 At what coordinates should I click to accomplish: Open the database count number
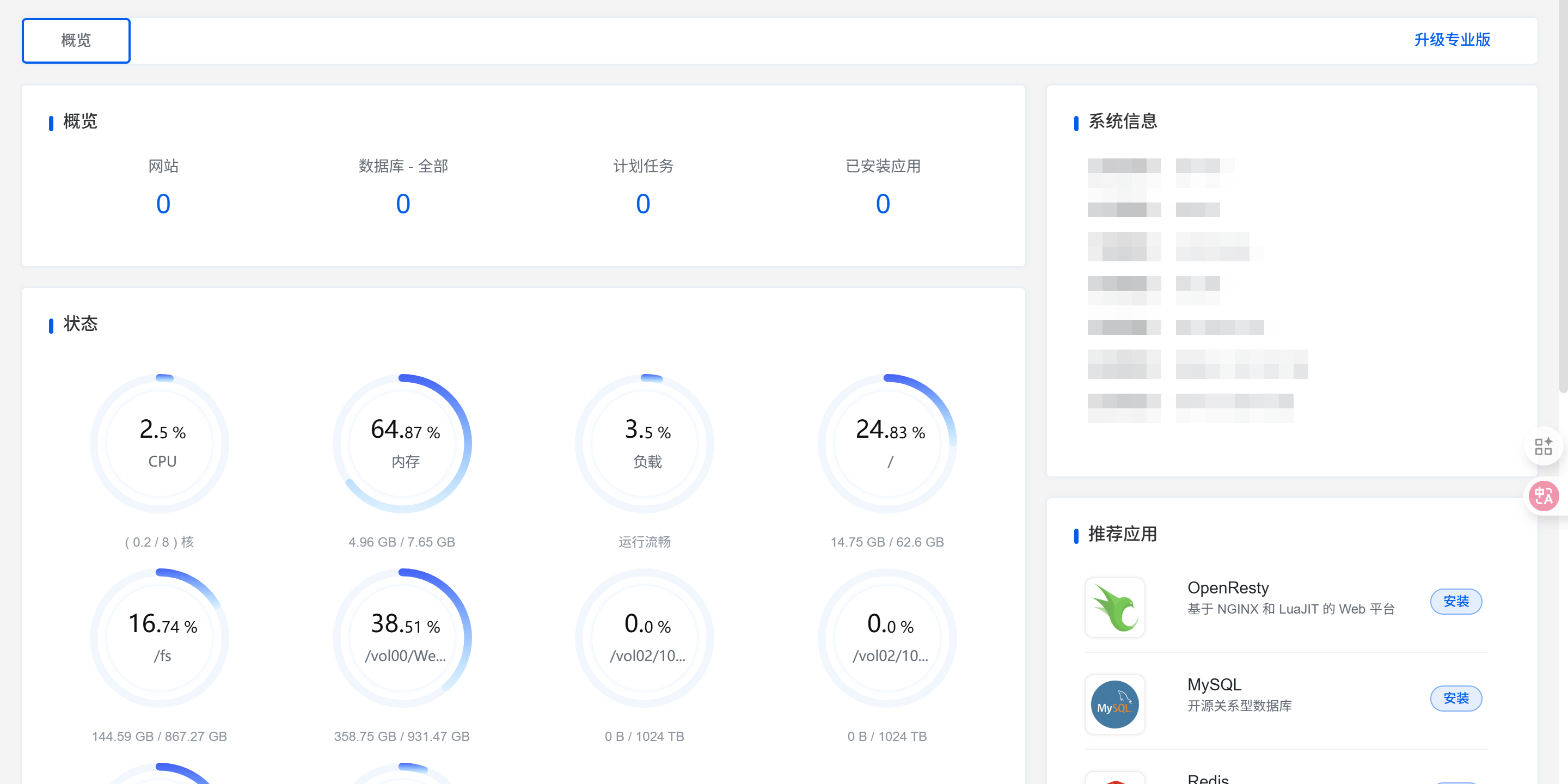tap(403, 204)
